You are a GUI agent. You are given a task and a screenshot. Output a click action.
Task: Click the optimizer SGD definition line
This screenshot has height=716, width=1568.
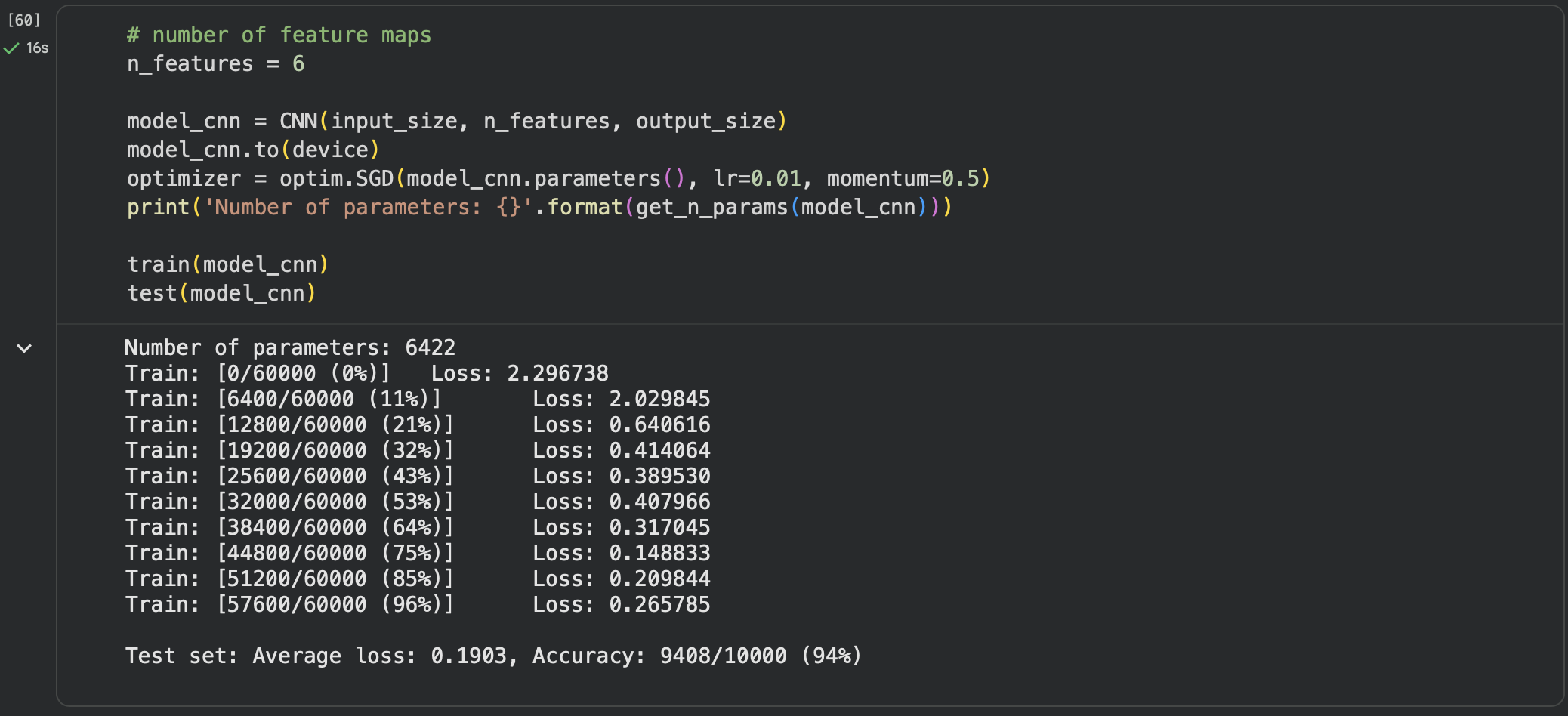[558, 178]
